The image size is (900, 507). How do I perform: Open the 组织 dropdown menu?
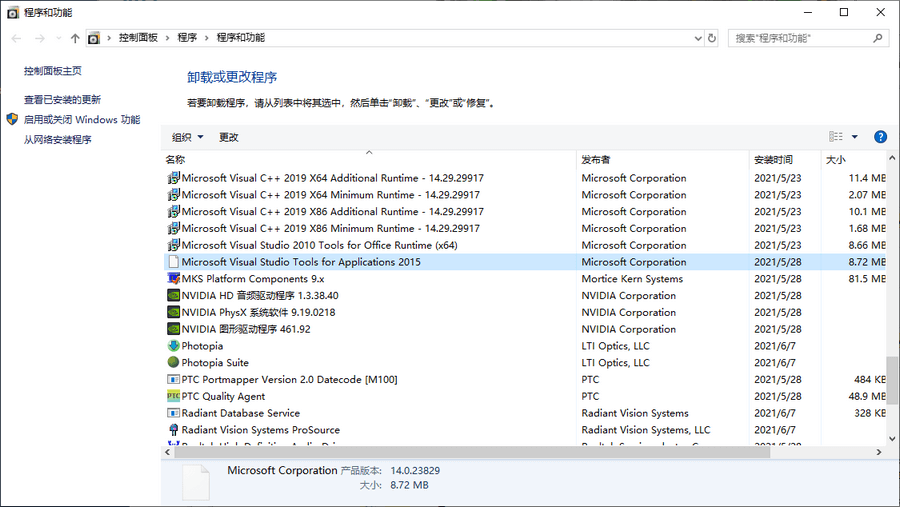click(x=187, y=137)
